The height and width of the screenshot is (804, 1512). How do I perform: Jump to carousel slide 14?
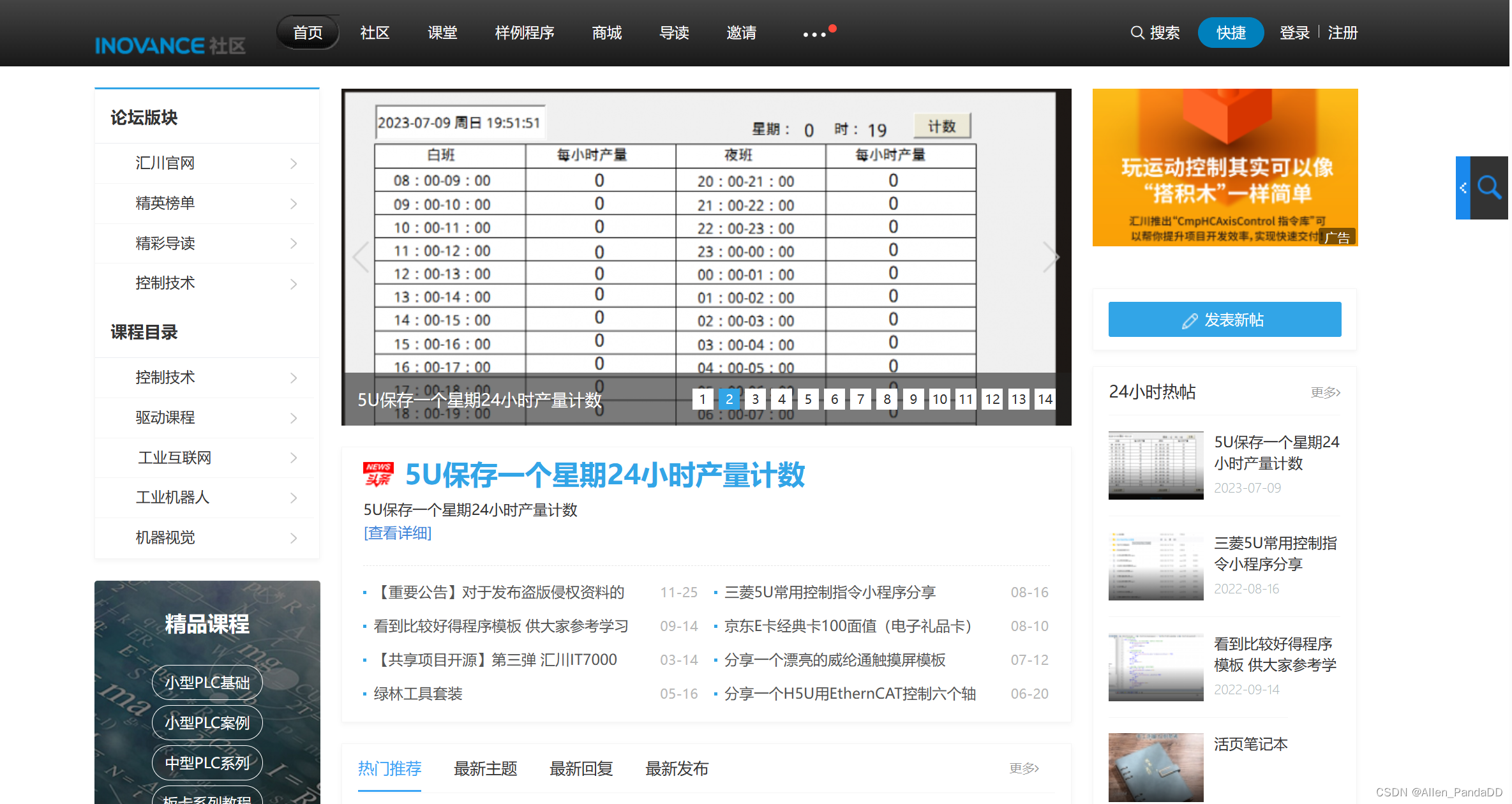1045,399
